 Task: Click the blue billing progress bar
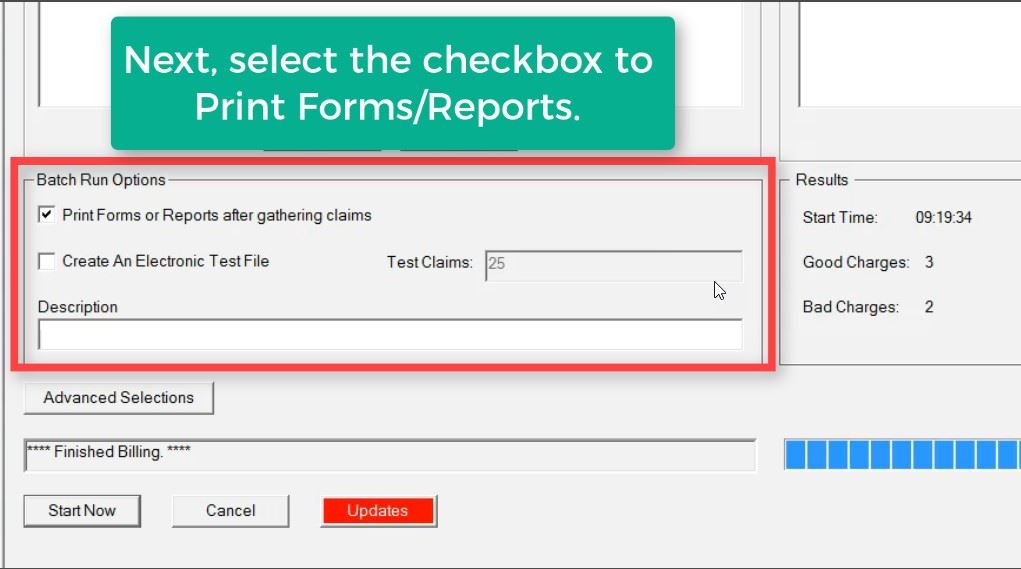click(x=902, y=454)
